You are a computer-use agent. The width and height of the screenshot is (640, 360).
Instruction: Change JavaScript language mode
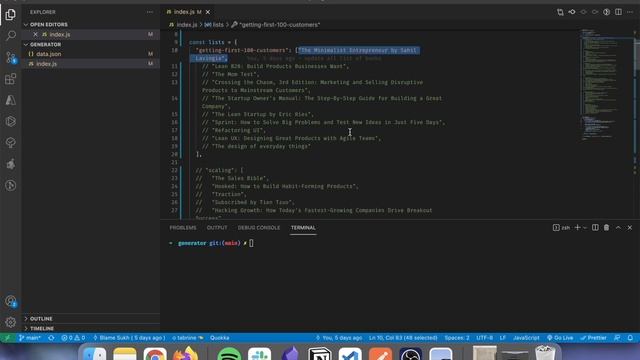526,338
